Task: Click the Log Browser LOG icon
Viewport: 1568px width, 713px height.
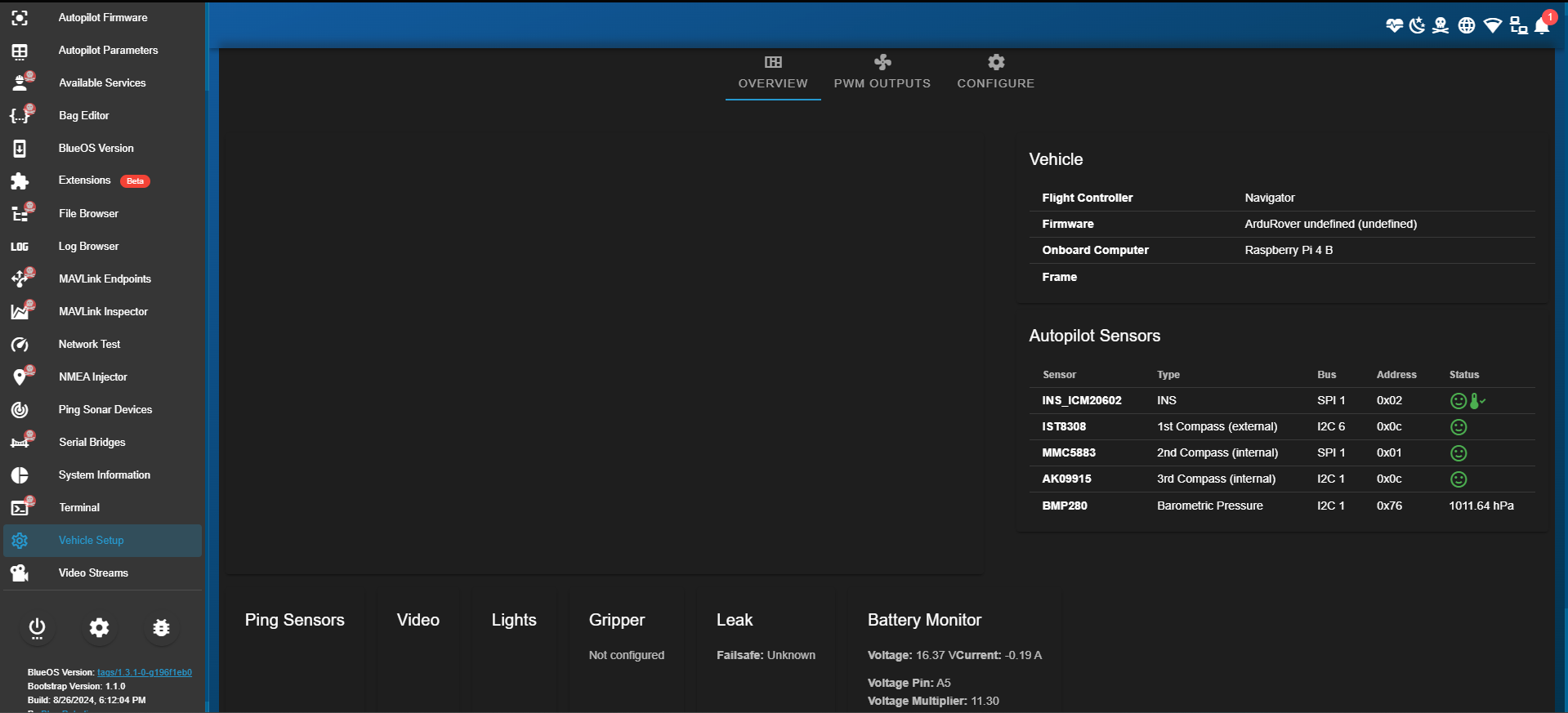Action: pos(20,247)
